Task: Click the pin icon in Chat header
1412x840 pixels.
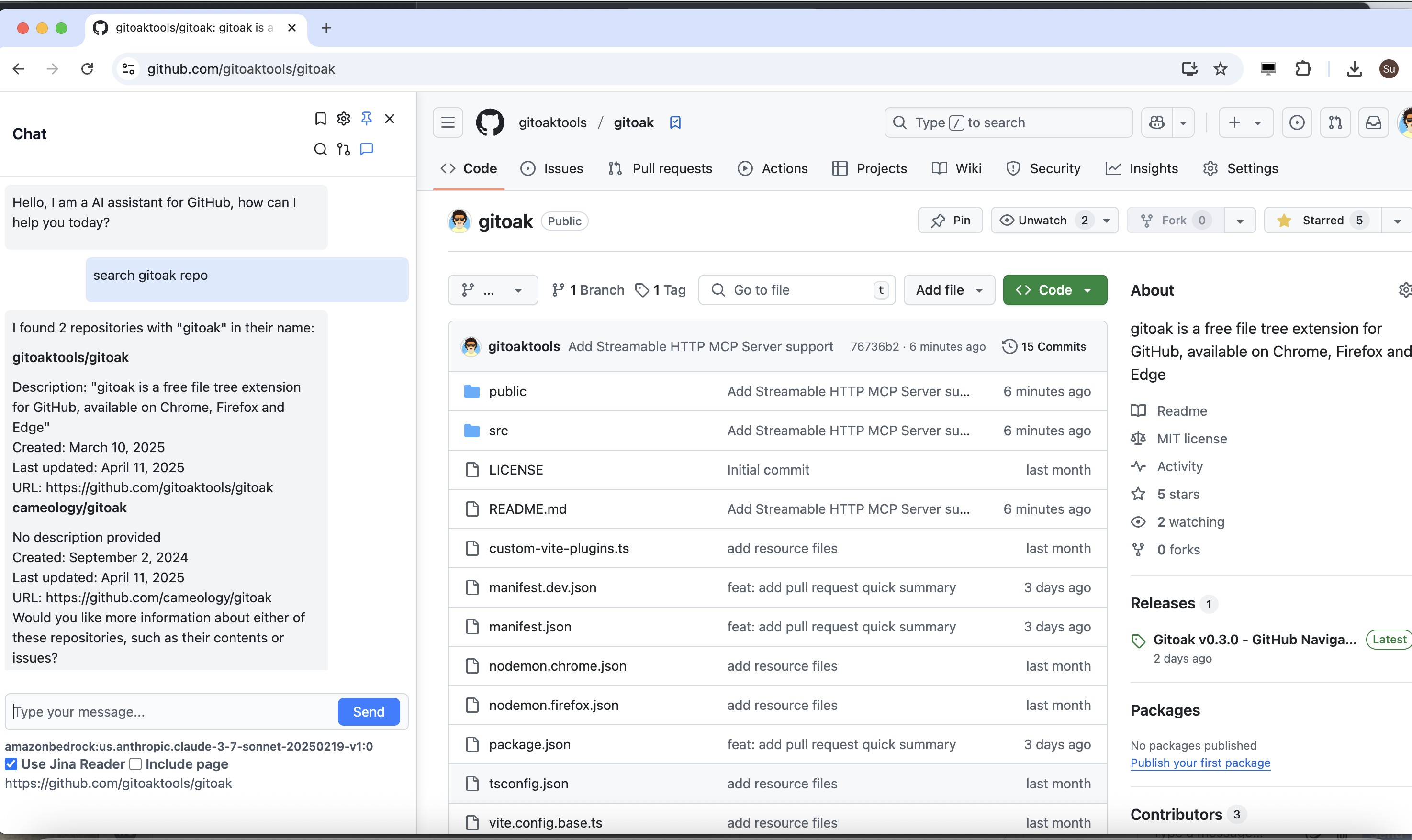Action: point(367,118)
